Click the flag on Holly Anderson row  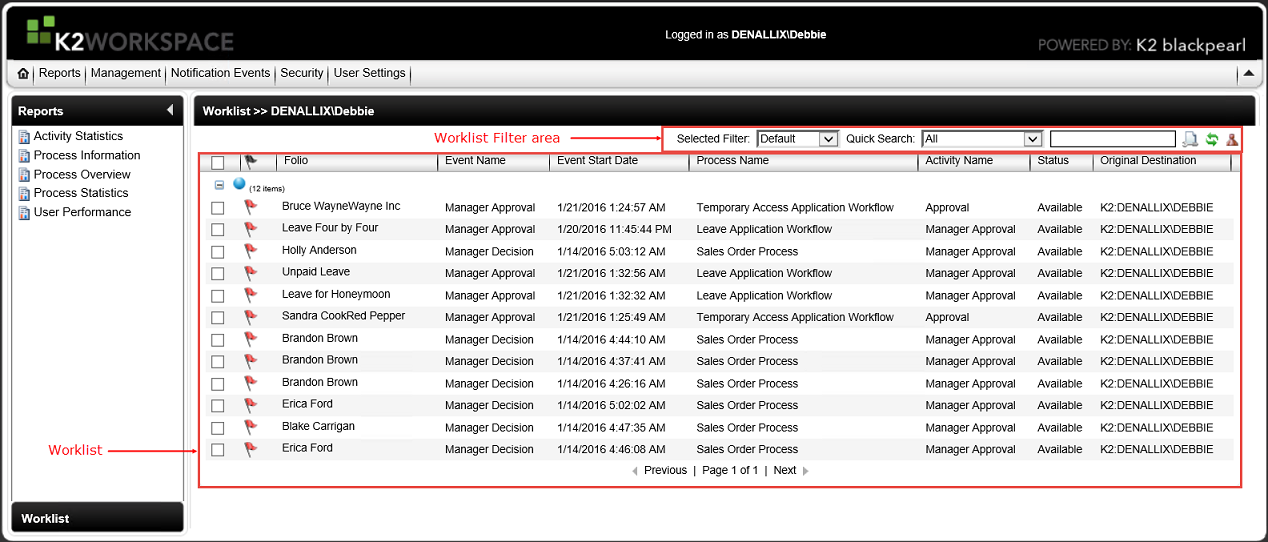(x=250, y=251)
